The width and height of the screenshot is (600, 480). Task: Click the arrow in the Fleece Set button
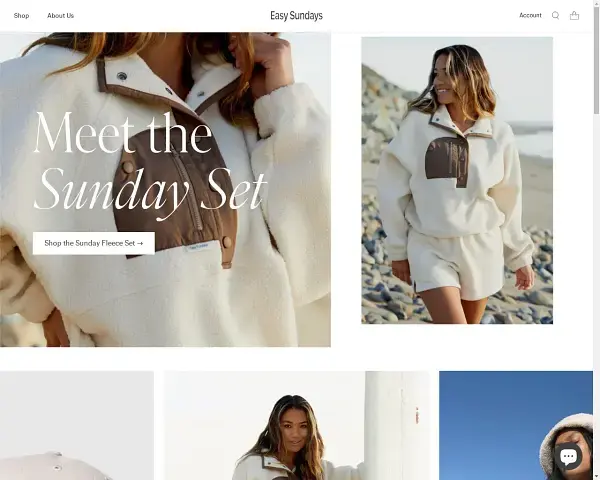click(140, 243)
